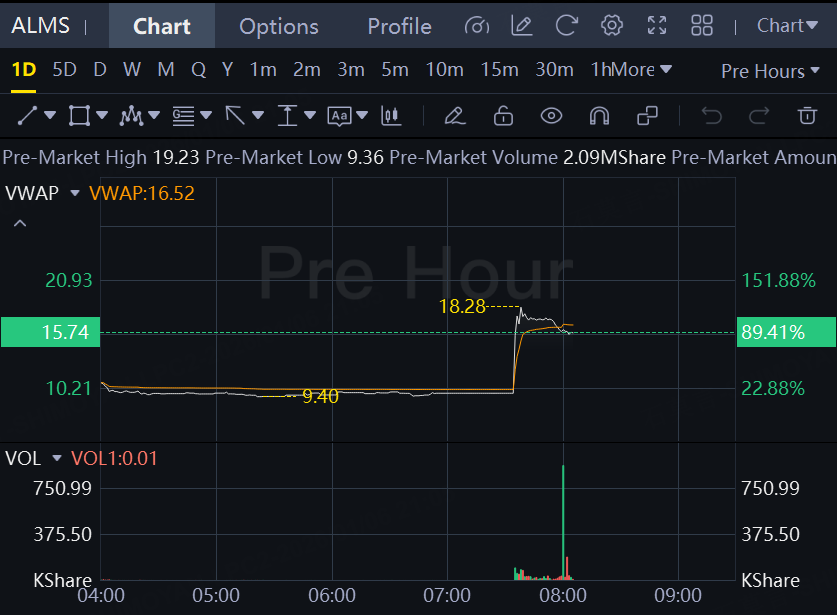Click the ALMS ticker symbol
The image size is (837, 615).
pos(41,26)
